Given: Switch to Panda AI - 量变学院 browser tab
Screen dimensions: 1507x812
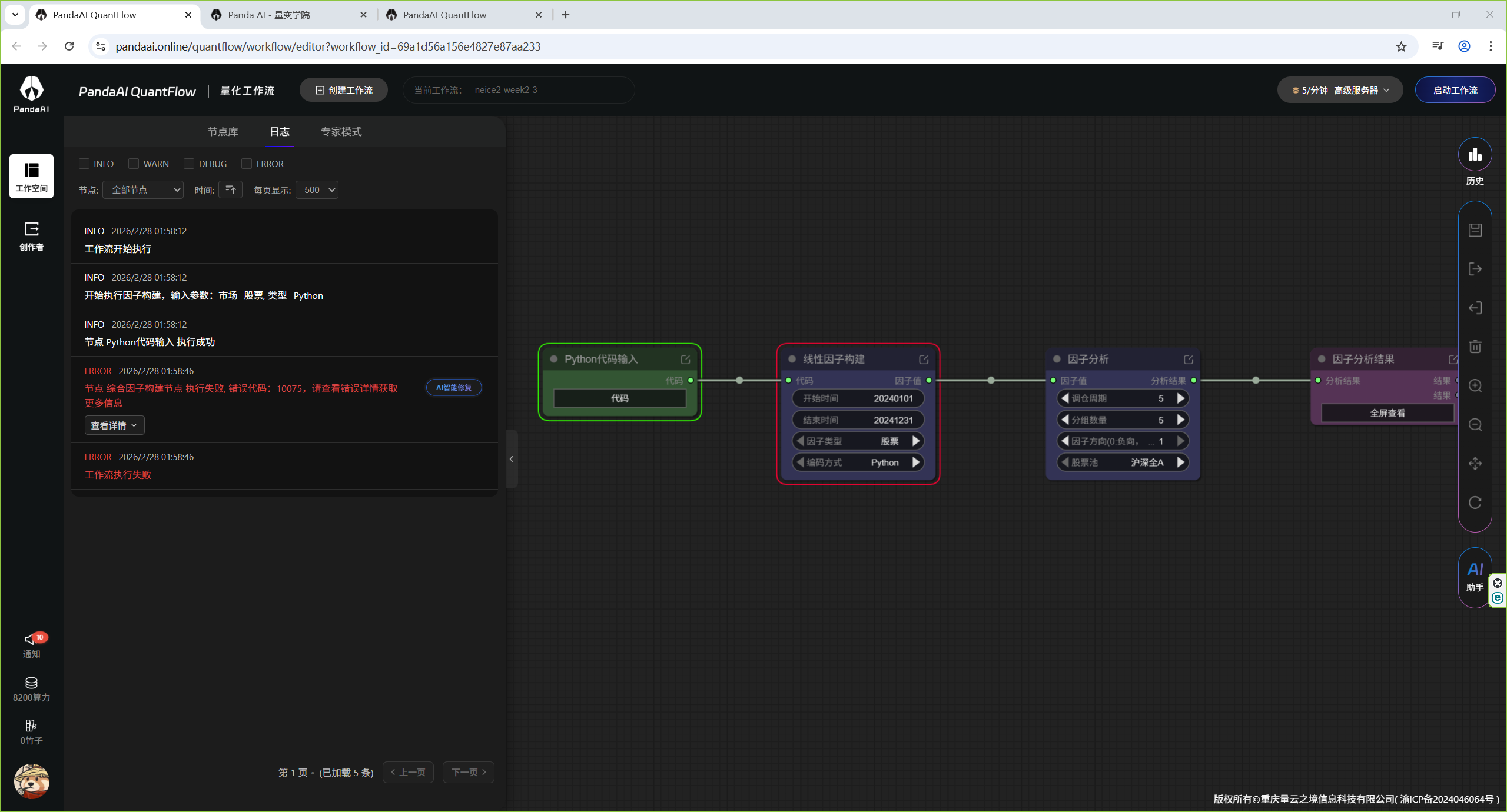Looking at the screenshot, I should [289, 15].
